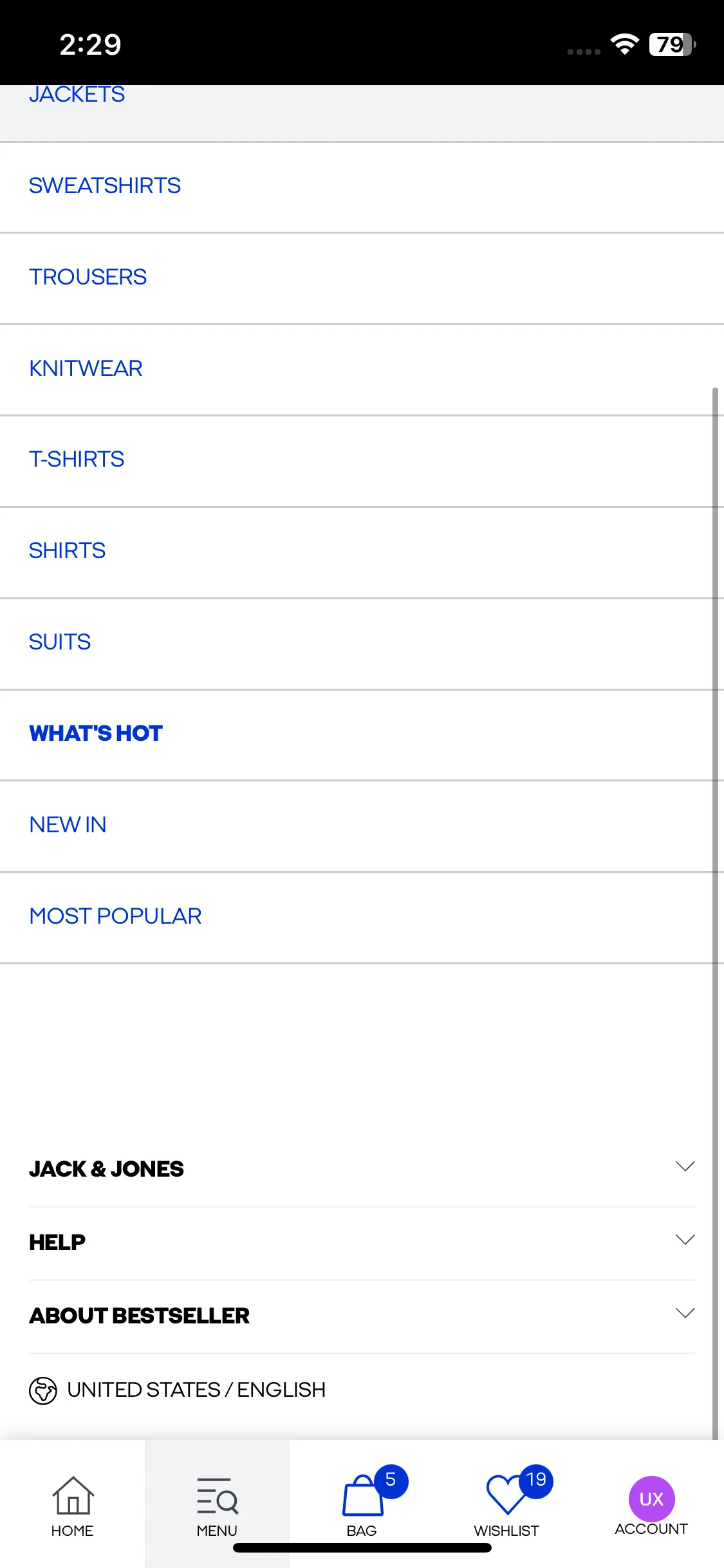Open the KNITWEAR category
724x1568 pixels.
(x=362, y=369)
